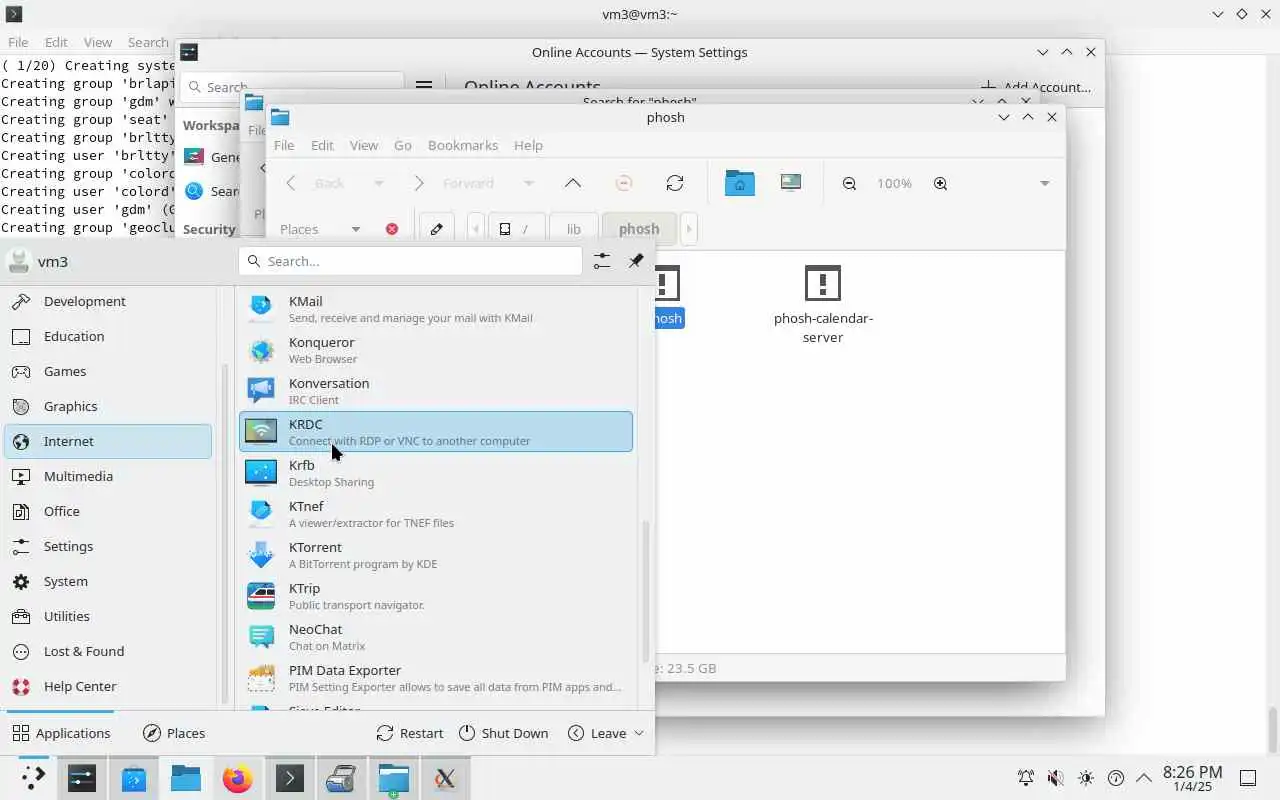This screenshot has width=1280, height=800.
Task: Open NeoChat Matrix chat
Action: tap(436, 637)
